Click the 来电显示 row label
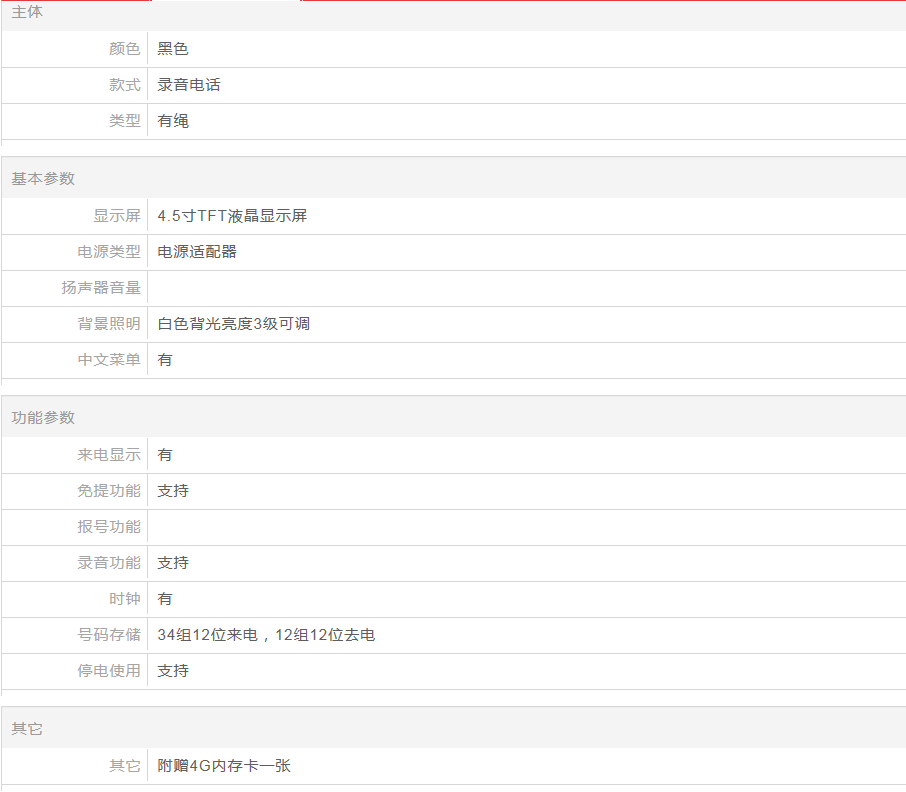Image resolution: width=906 pixels, height=792 pixels. (109, 455)
